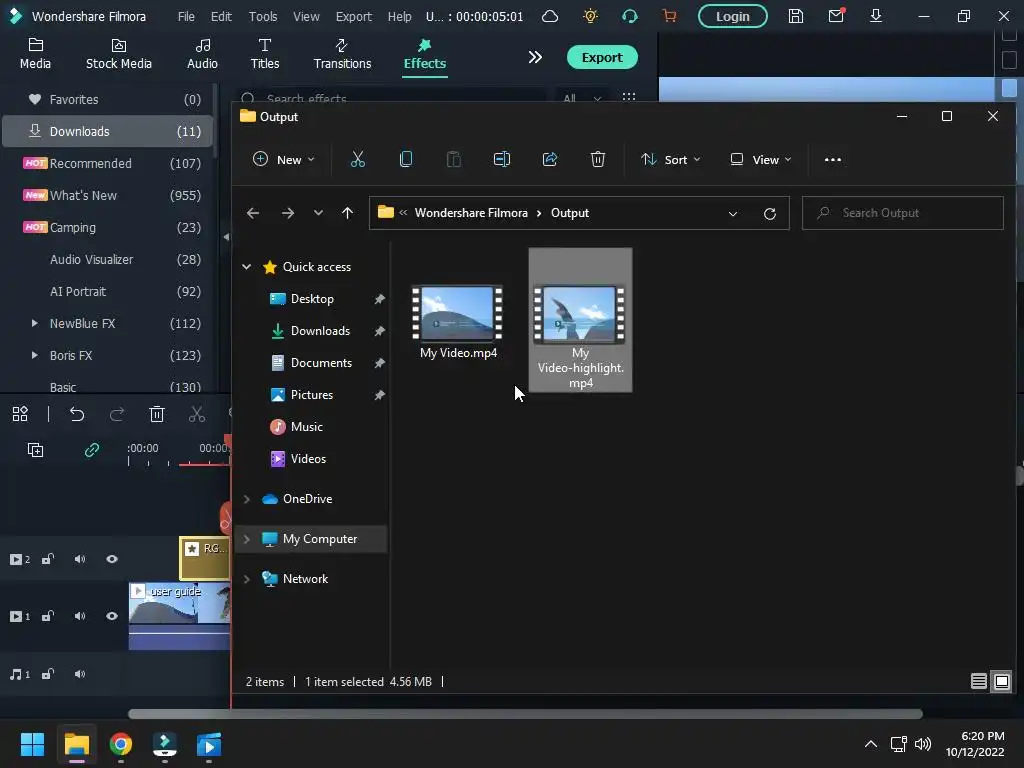Click the save project floppy icon
The width and height of the screenshot is (1024, 768).
[x=795, y=16]
